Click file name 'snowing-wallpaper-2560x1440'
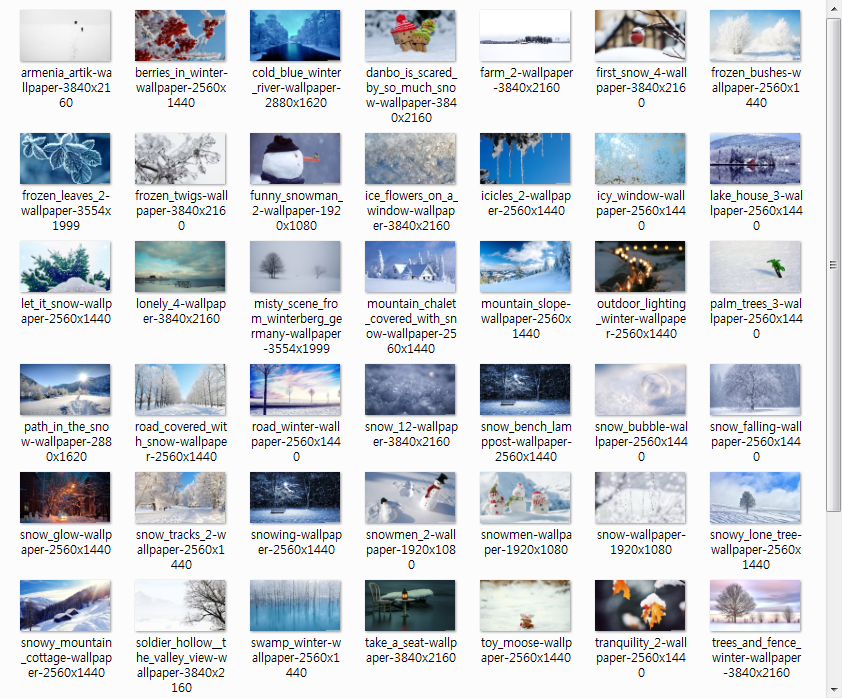 tap(296, 542)
